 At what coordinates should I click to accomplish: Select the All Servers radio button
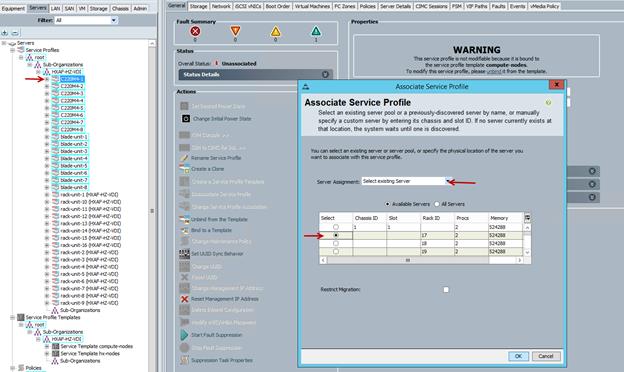437,204
